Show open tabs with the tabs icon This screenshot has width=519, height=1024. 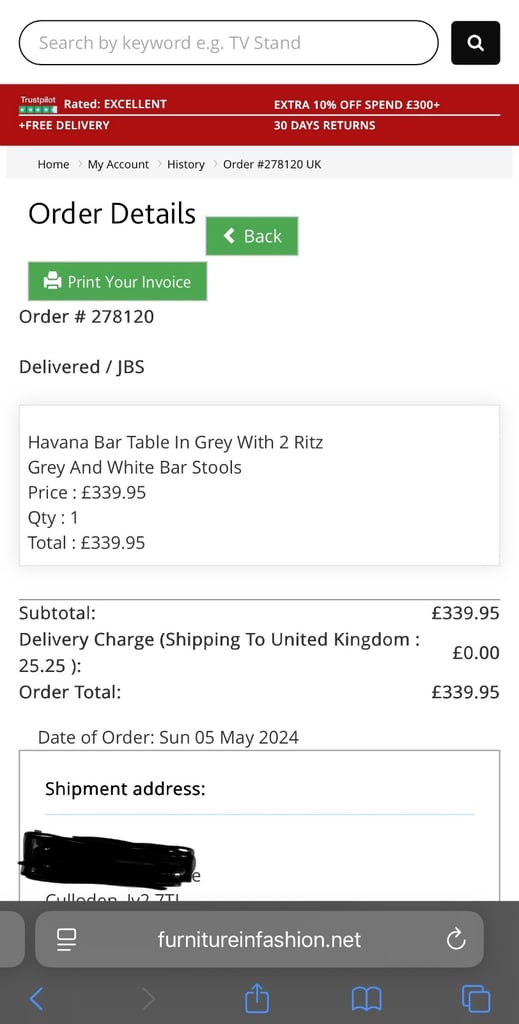coord(476,999)
